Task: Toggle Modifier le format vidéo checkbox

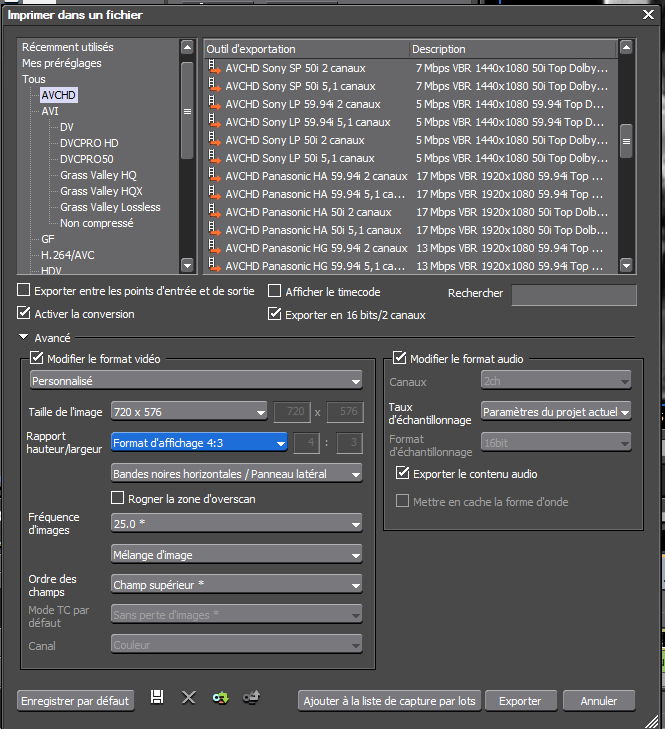Action: 36,358
